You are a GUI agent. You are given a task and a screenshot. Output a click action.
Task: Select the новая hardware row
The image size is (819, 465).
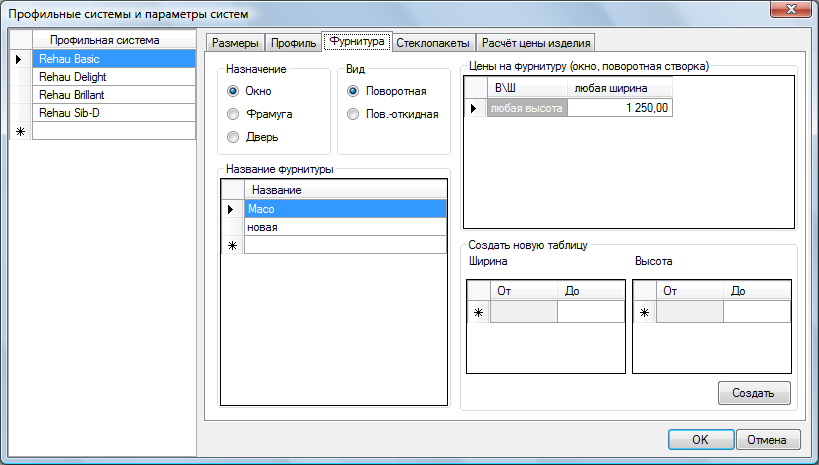(345, 227)
